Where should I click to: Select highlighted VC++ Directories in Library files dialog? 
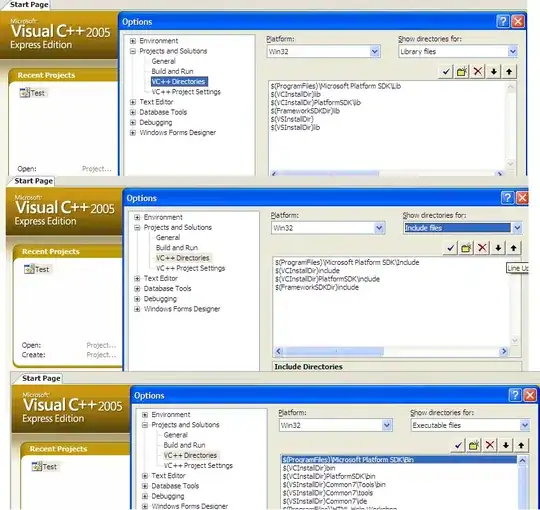pos(179,82)
